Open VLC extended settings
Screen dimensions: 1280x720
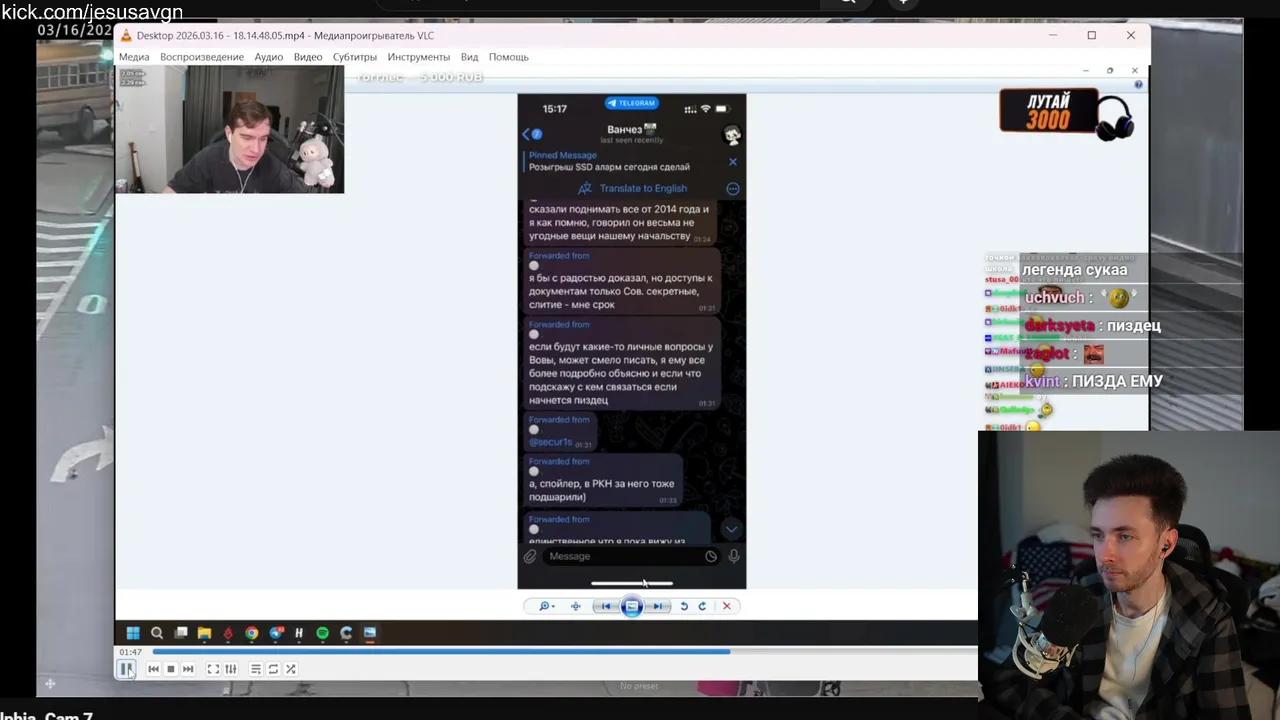231,669
